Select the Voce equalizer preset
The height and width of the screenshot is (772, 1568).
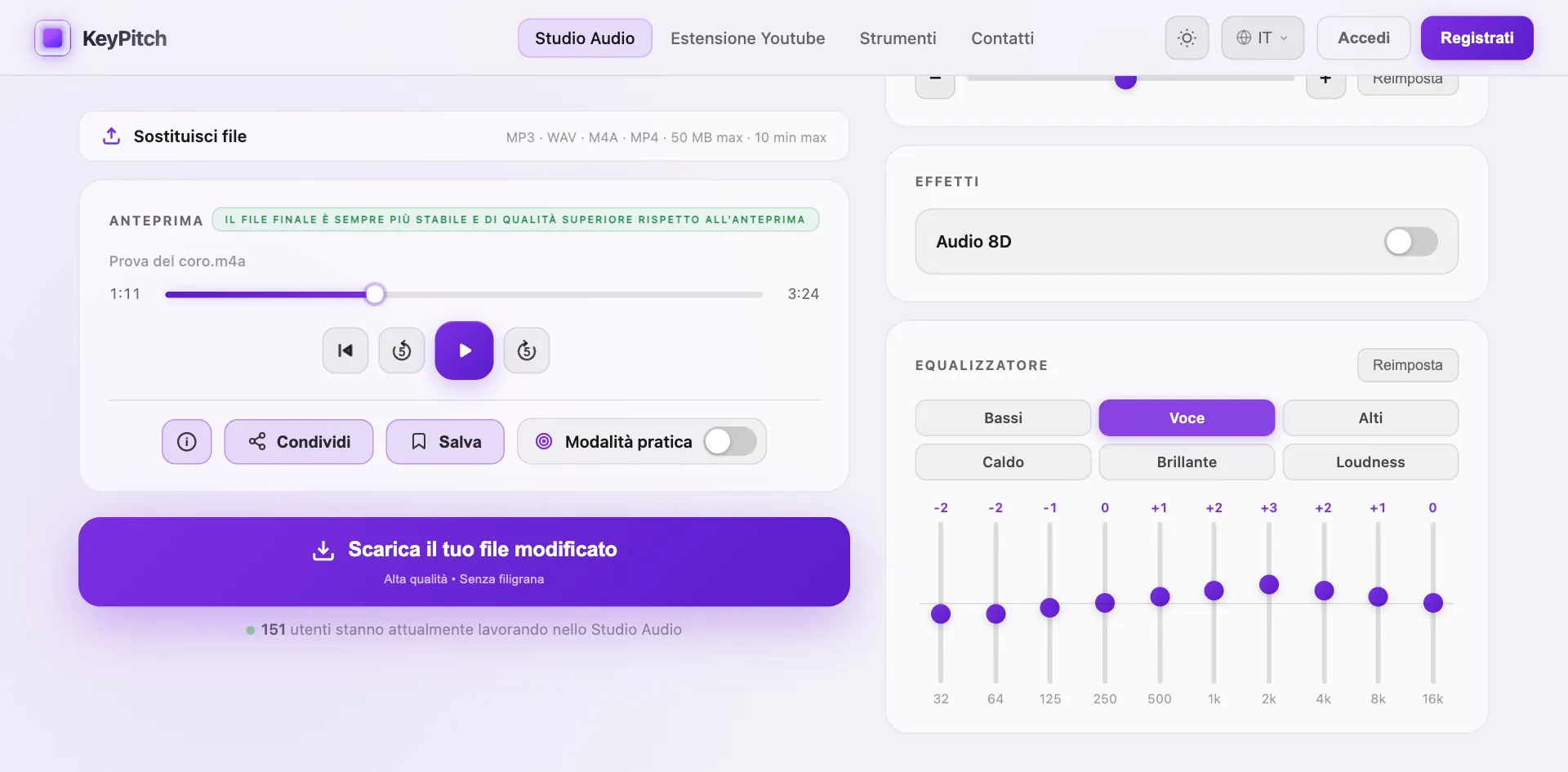1187,417
